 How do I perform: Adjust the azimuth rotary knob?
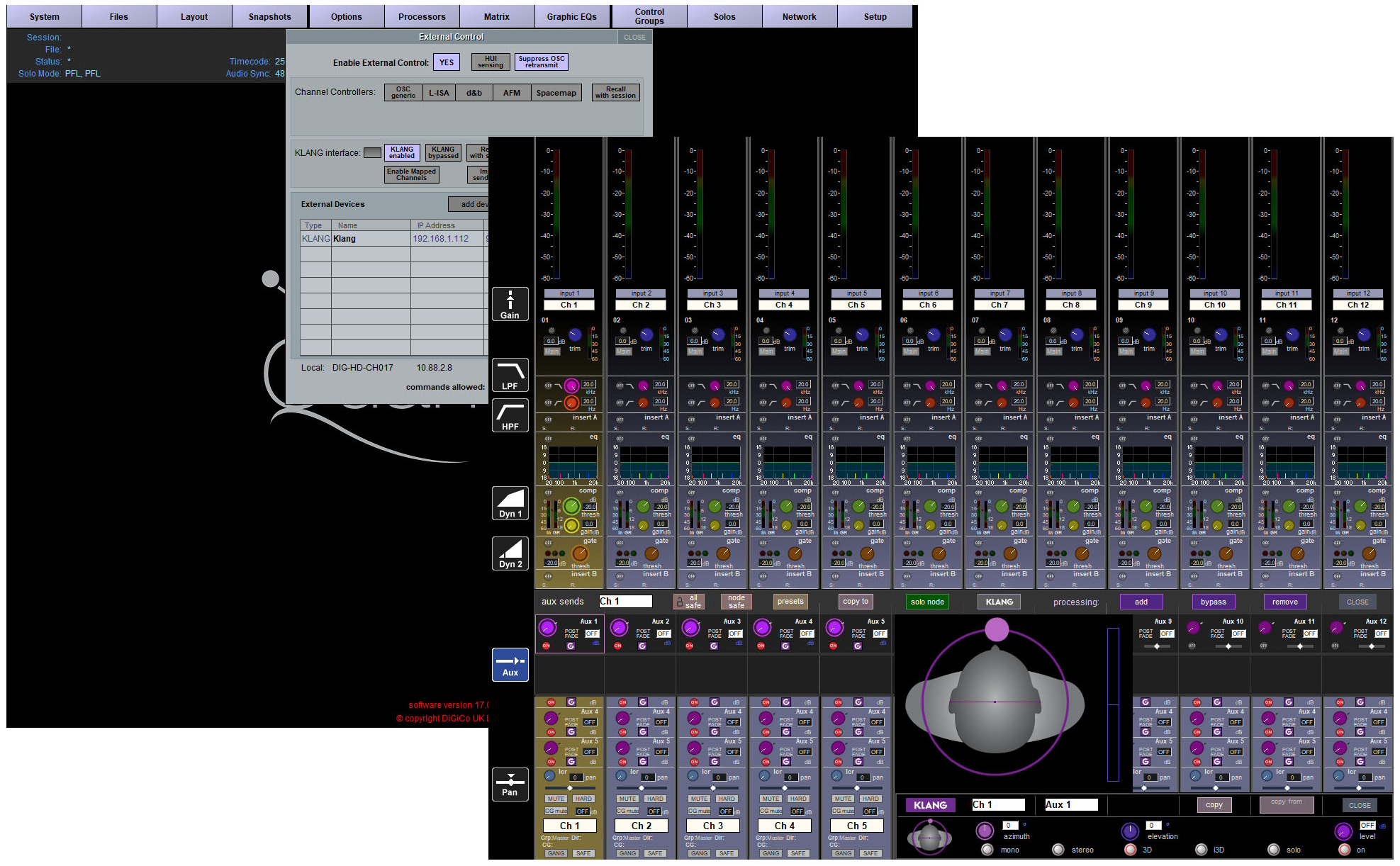click(984, 830)
